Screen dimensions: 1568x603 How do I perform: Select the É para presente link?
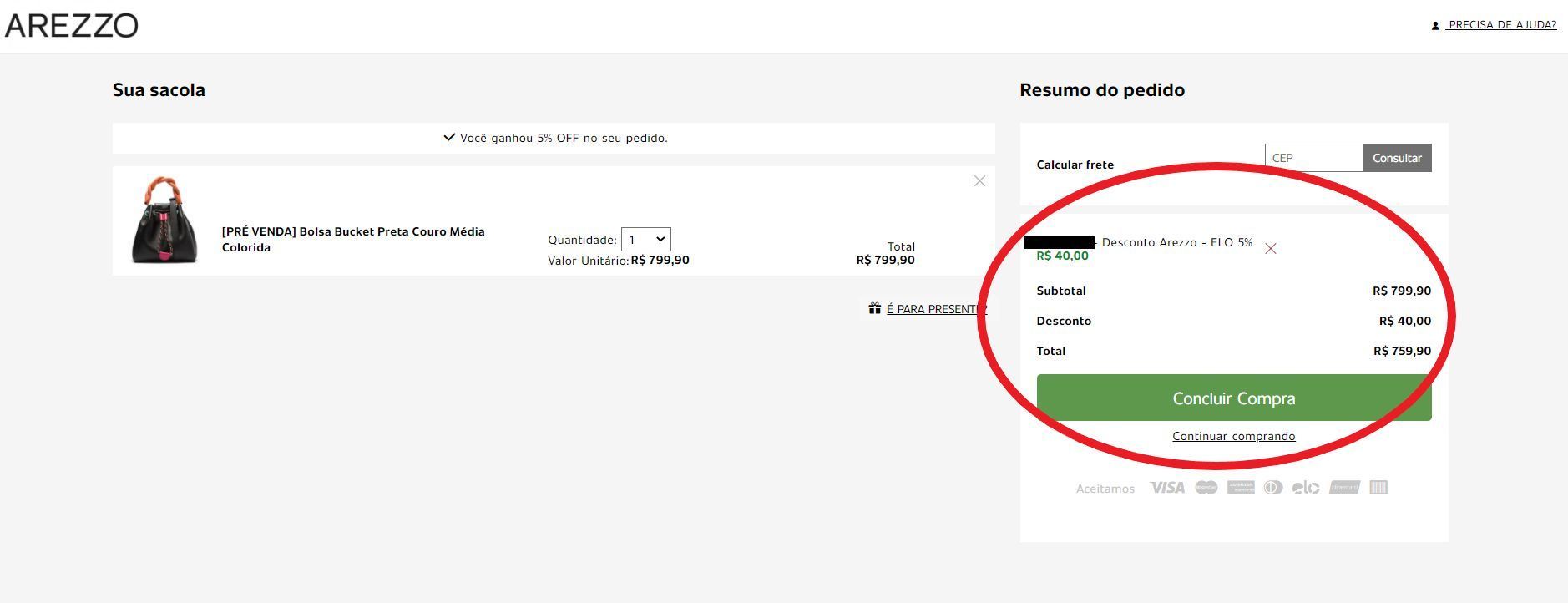936,309
